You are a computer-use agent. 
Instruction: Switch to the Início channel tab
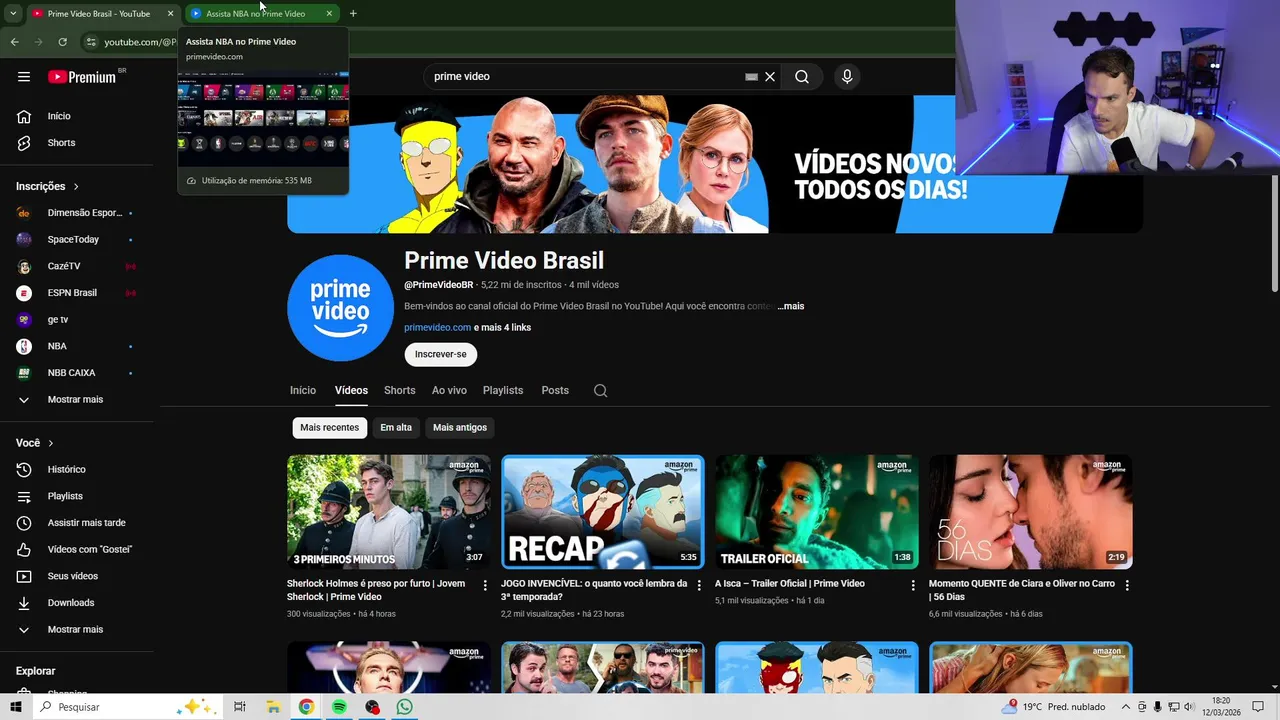pos(303,390)
